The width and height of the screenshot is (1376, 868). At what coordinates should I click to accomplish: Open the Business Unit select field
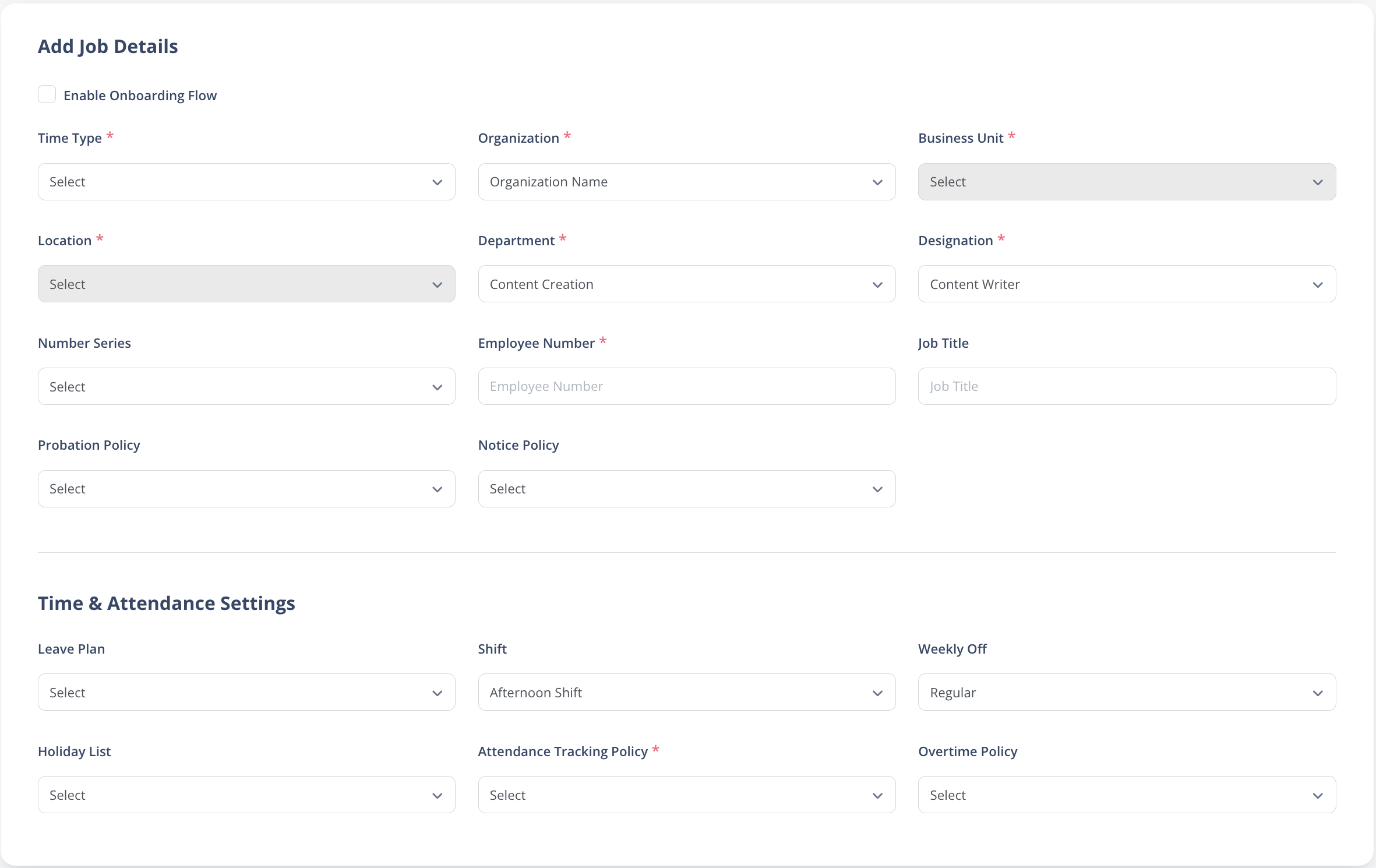[1127, 182]
